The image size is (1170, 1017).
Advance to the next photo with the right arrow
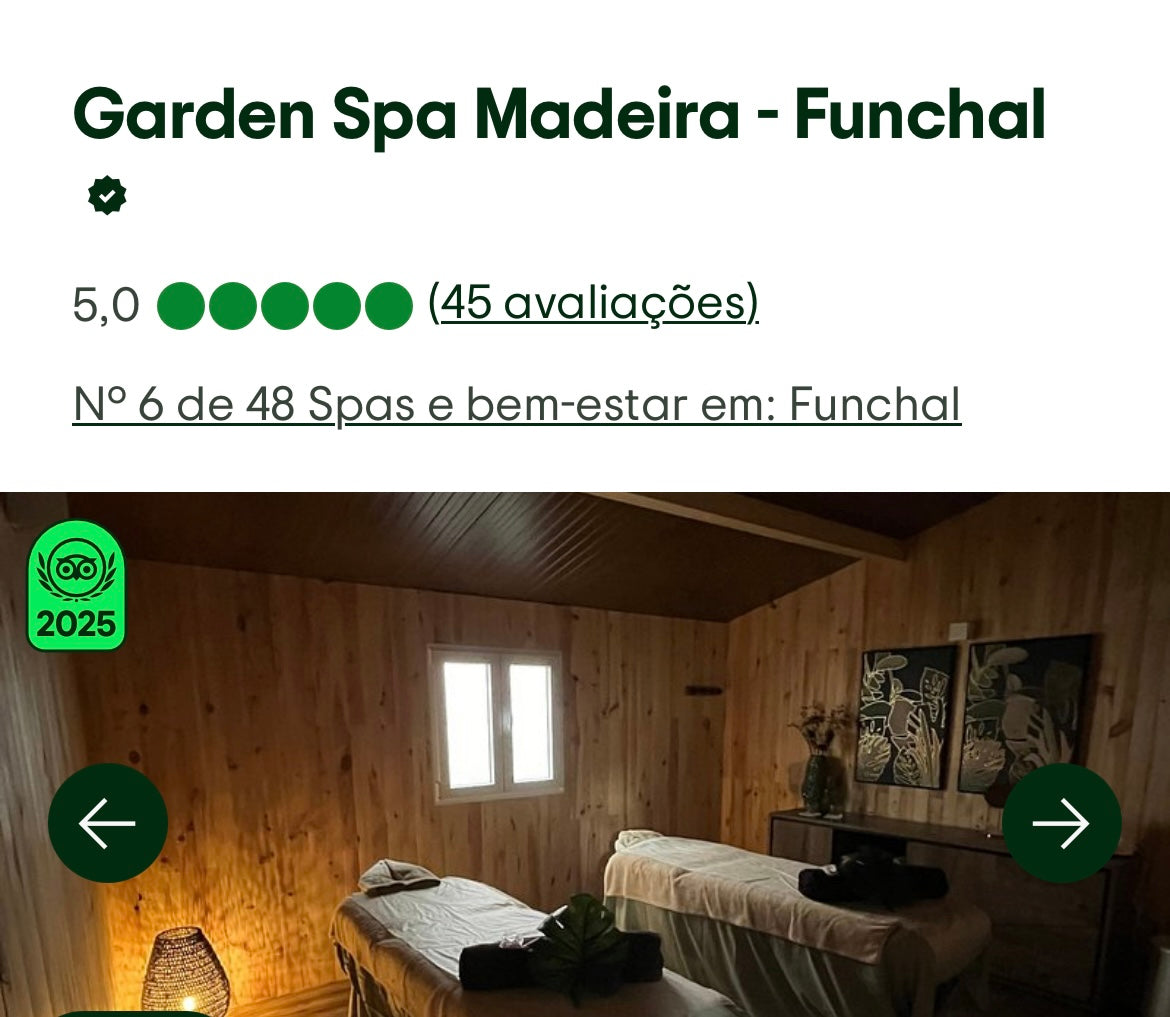(1061, 823)
